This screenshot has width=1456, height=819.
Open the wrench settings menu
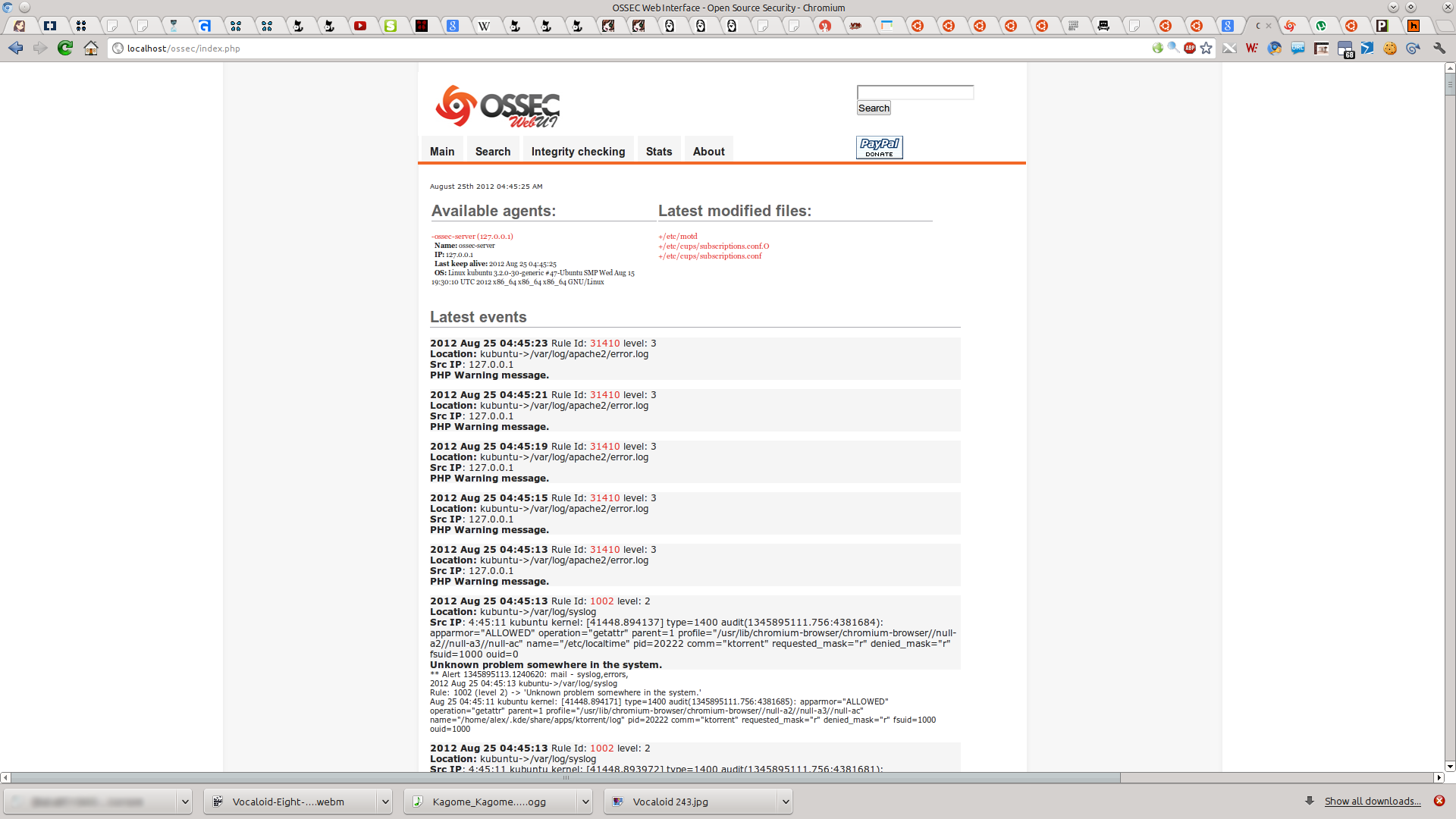(x=1439, y=48)
